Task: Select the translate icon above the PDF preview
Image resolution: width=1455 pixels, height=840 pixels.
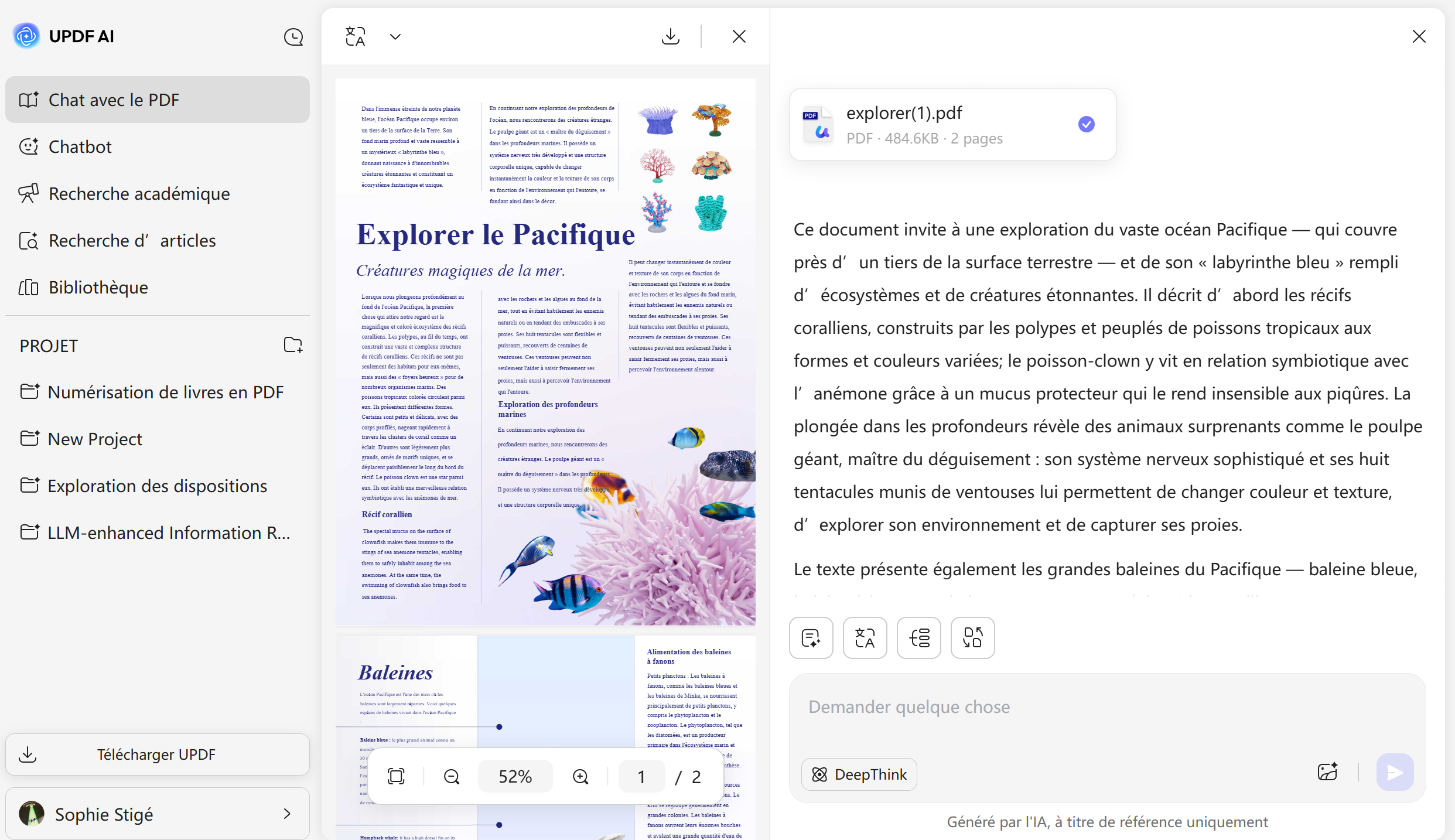Action: click(355, 36)
